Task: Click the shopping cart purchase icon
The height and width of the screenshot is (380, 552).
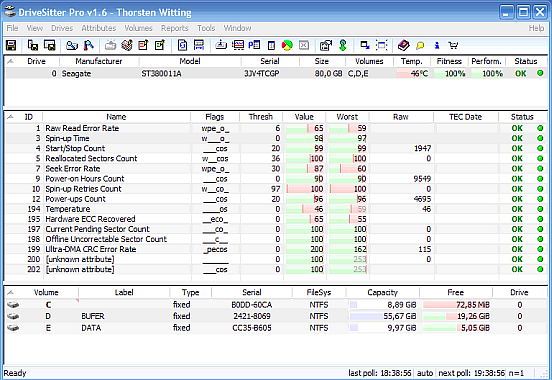Action: (453, 45)
